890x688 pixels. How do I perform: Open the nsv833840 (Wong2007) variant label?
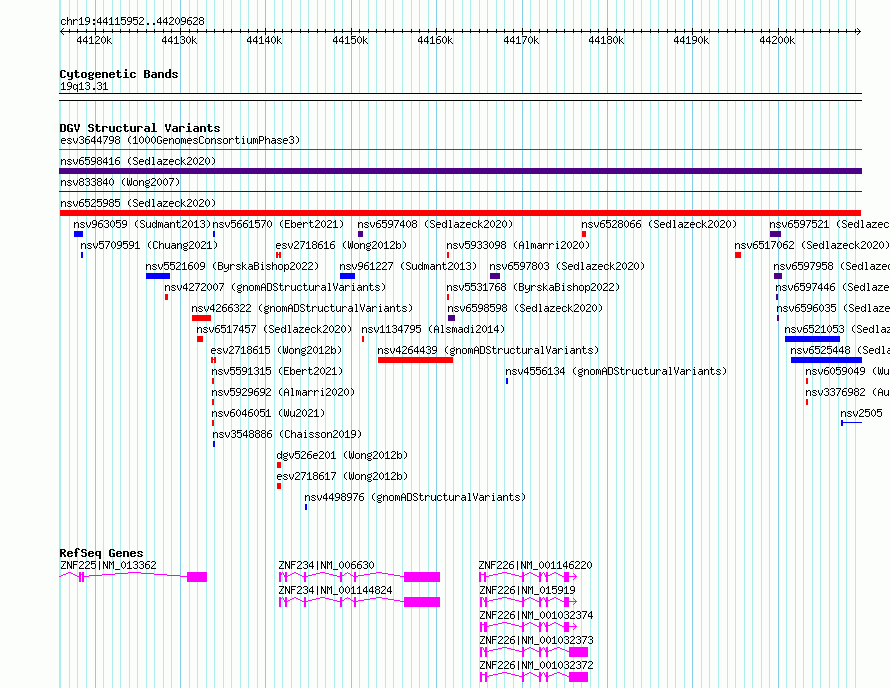pos(120,182)
